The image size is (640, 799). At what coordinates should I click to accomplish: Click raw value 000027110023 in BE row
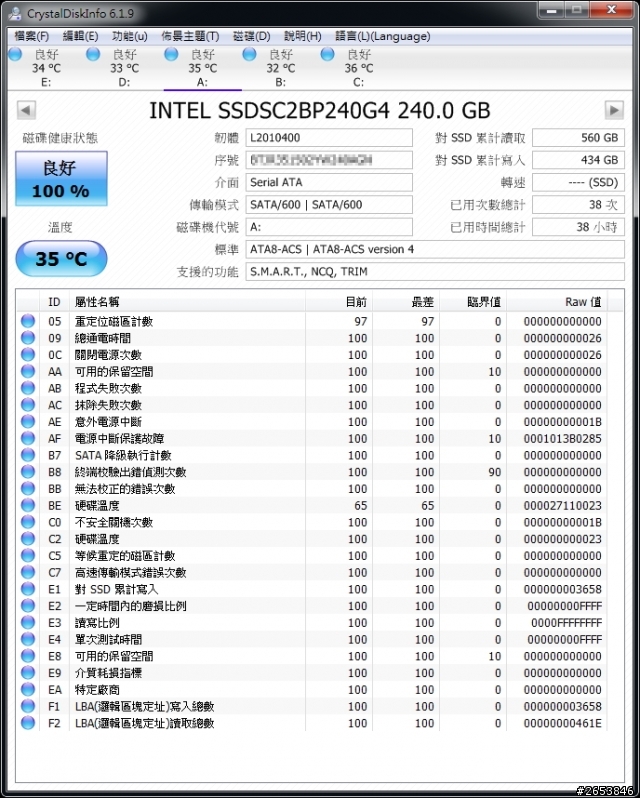[x=563, y=505]
